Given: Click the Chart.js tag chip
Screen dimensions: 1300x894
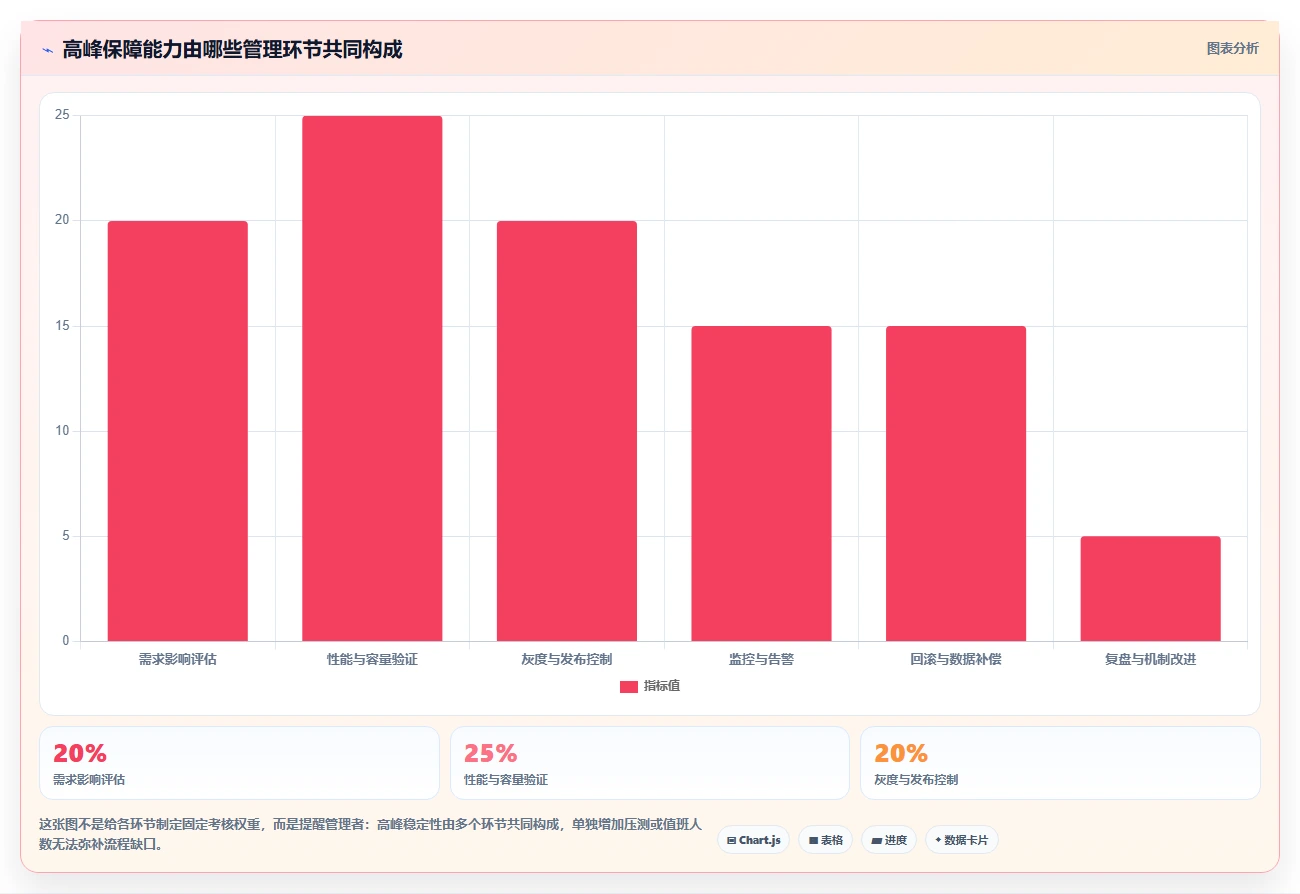Looking at the screenshot, I should 753,840.
